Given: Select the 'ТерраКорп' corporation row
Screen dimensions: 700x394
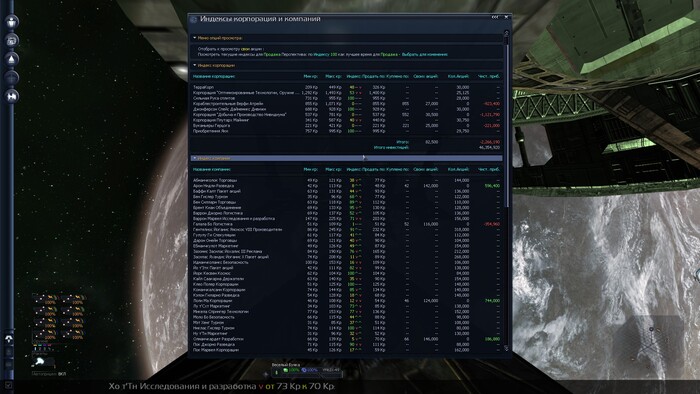Looking at the screenshot, I should (347, 87).
